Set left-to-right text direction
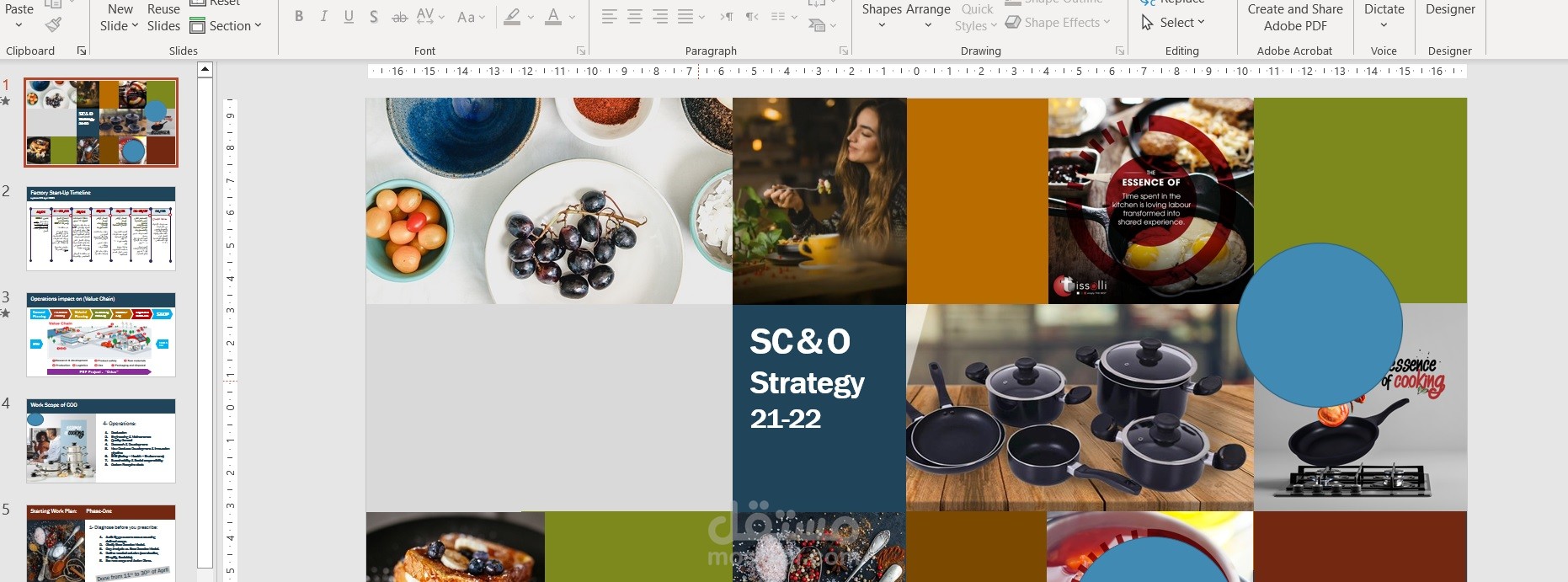Viewport: 1568px width, 582px height. coord(727,16)
